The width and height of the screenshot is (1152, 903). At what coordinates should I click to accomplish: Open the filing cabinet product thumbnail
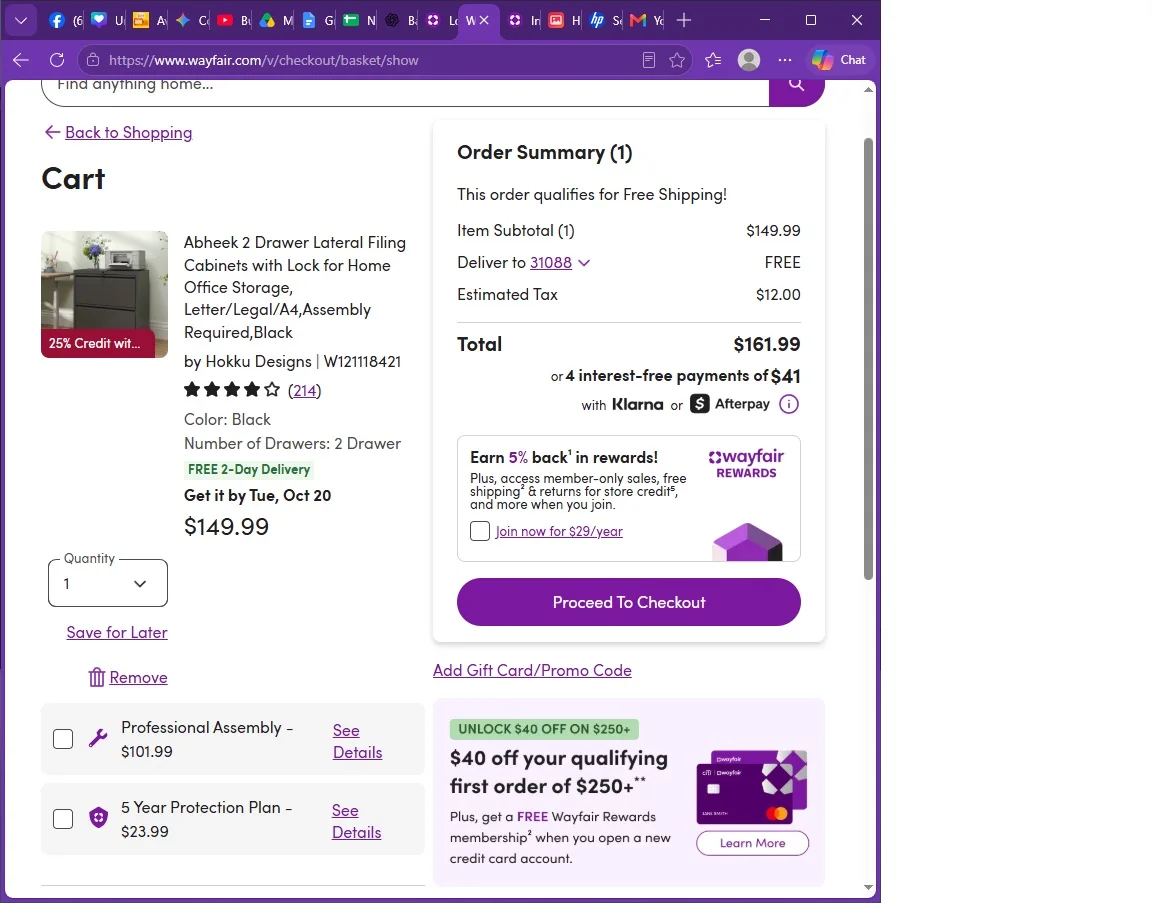(x=104, y=294)
